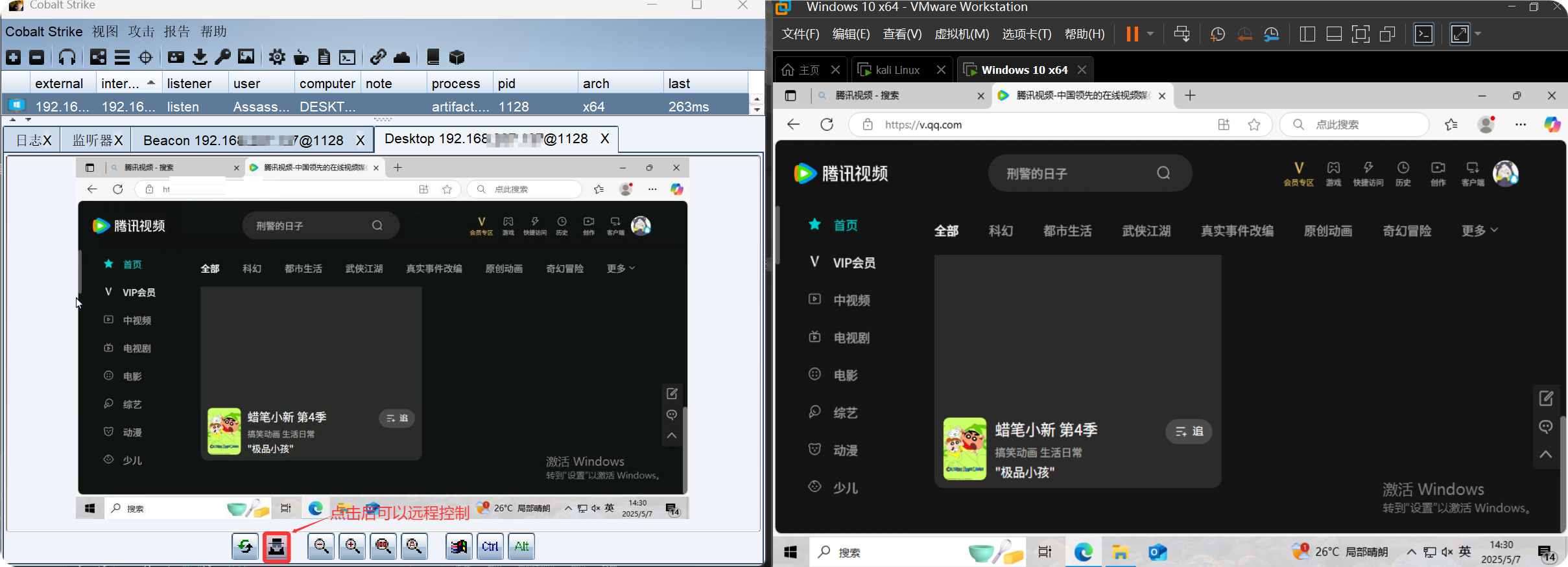Expand the system tray chevron in the VMware taskbar
Image resolution: width=1568 pixels, height=567 pixels.
coord(1411,553)
